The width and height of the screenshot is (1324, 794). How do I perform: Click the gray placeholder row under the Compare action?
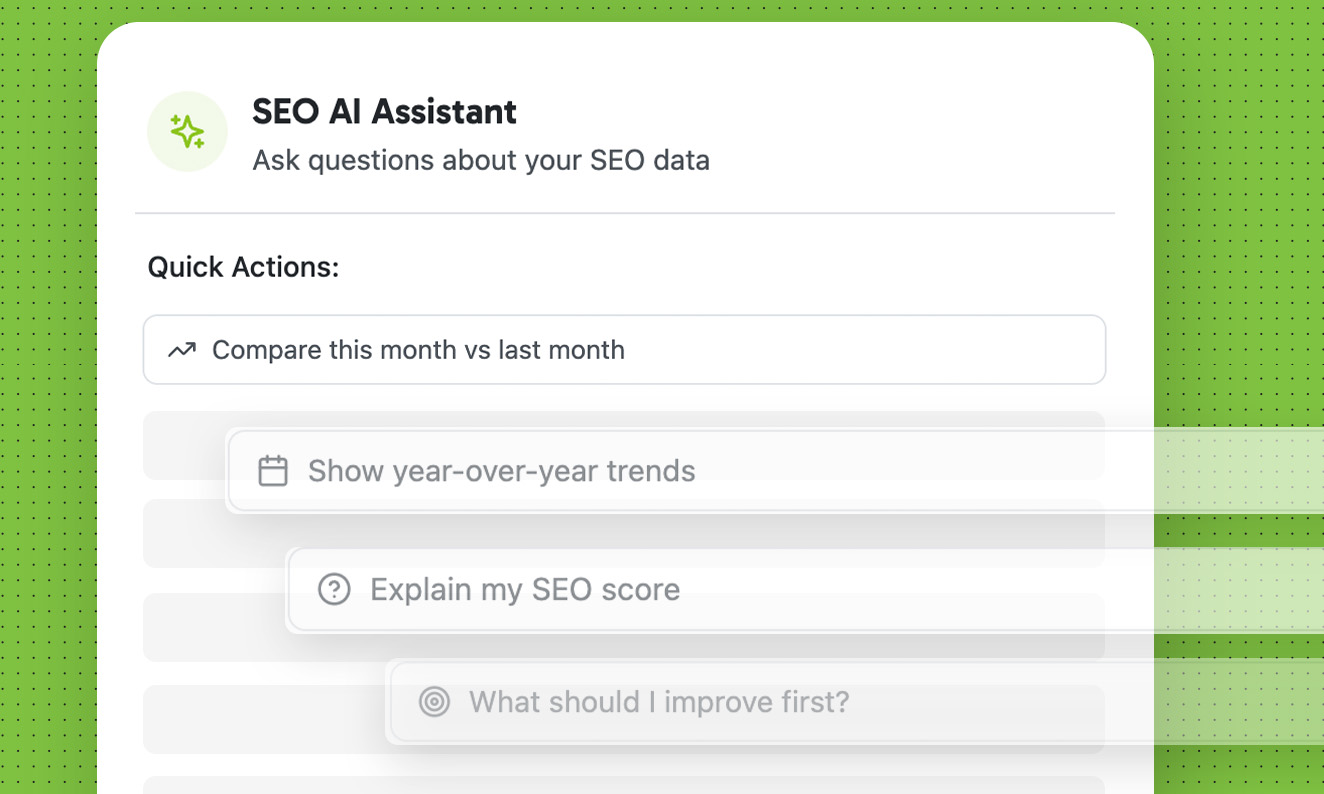(183, 440)
